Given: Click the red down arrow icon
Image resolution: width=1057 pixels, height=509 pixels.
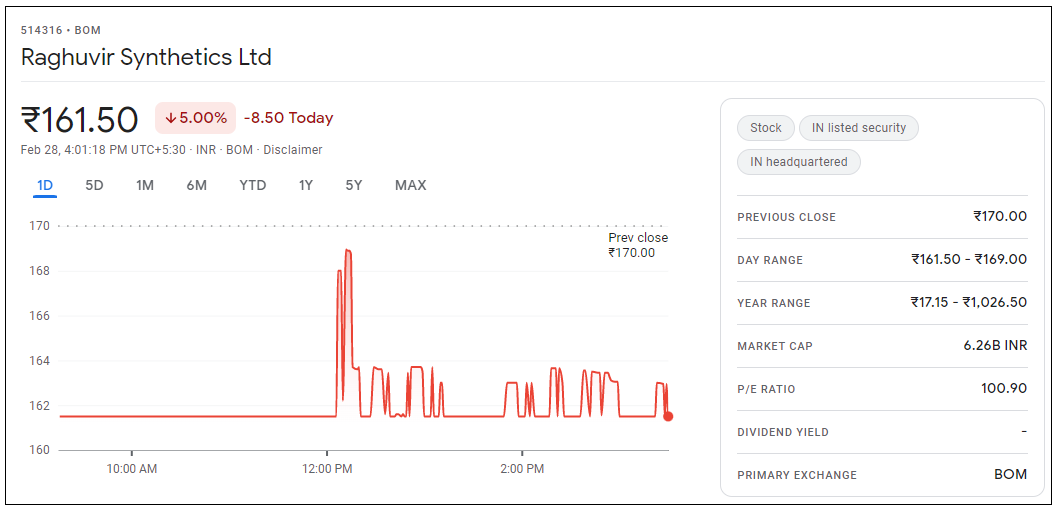Looking at the screenshot, I should (x=171, y=118).
